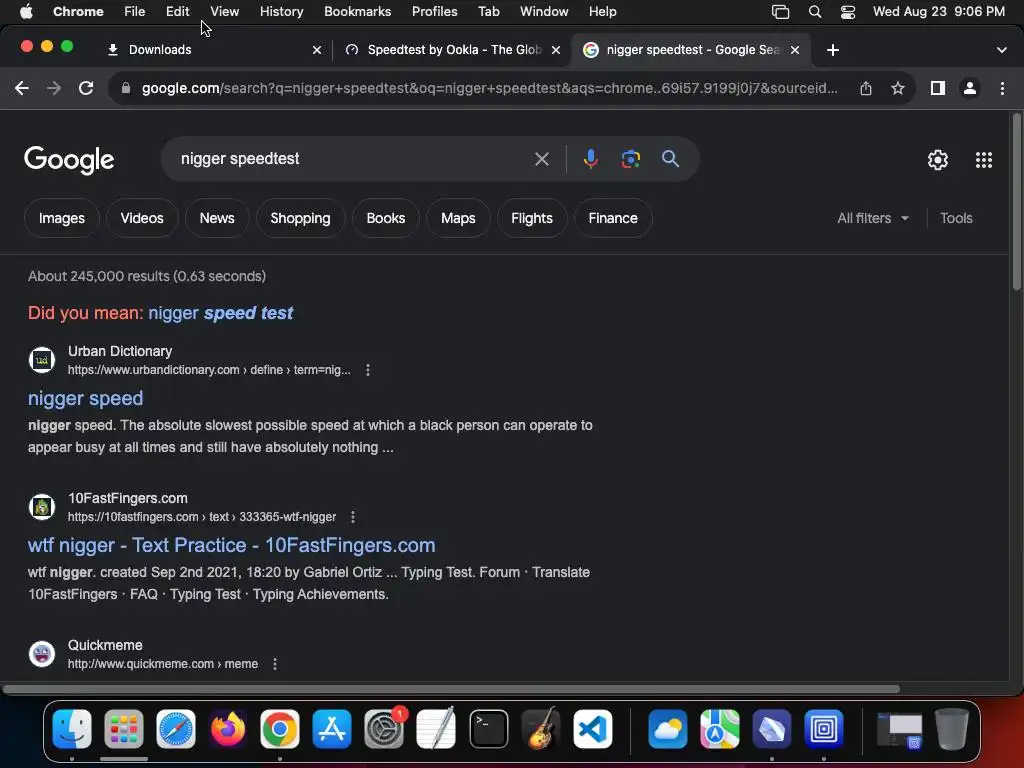Screen dimensions: 1024x768
Task: Open Terminal from the dock
Action: click(x=488, y=729)
